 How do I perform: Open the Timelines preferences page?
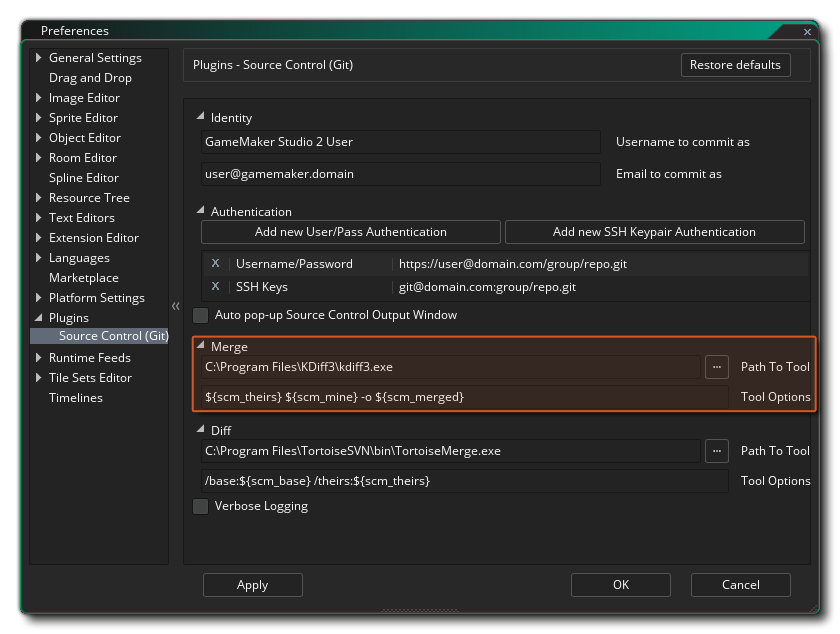coord(75,397)
